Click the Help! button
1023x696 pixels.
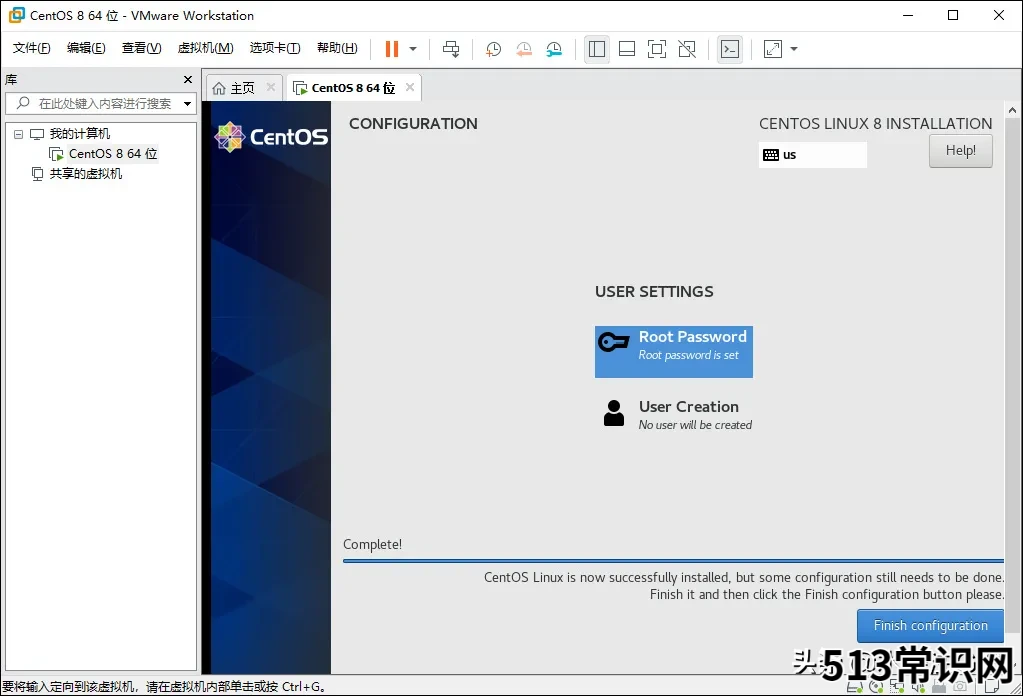[x=960, y=151]
